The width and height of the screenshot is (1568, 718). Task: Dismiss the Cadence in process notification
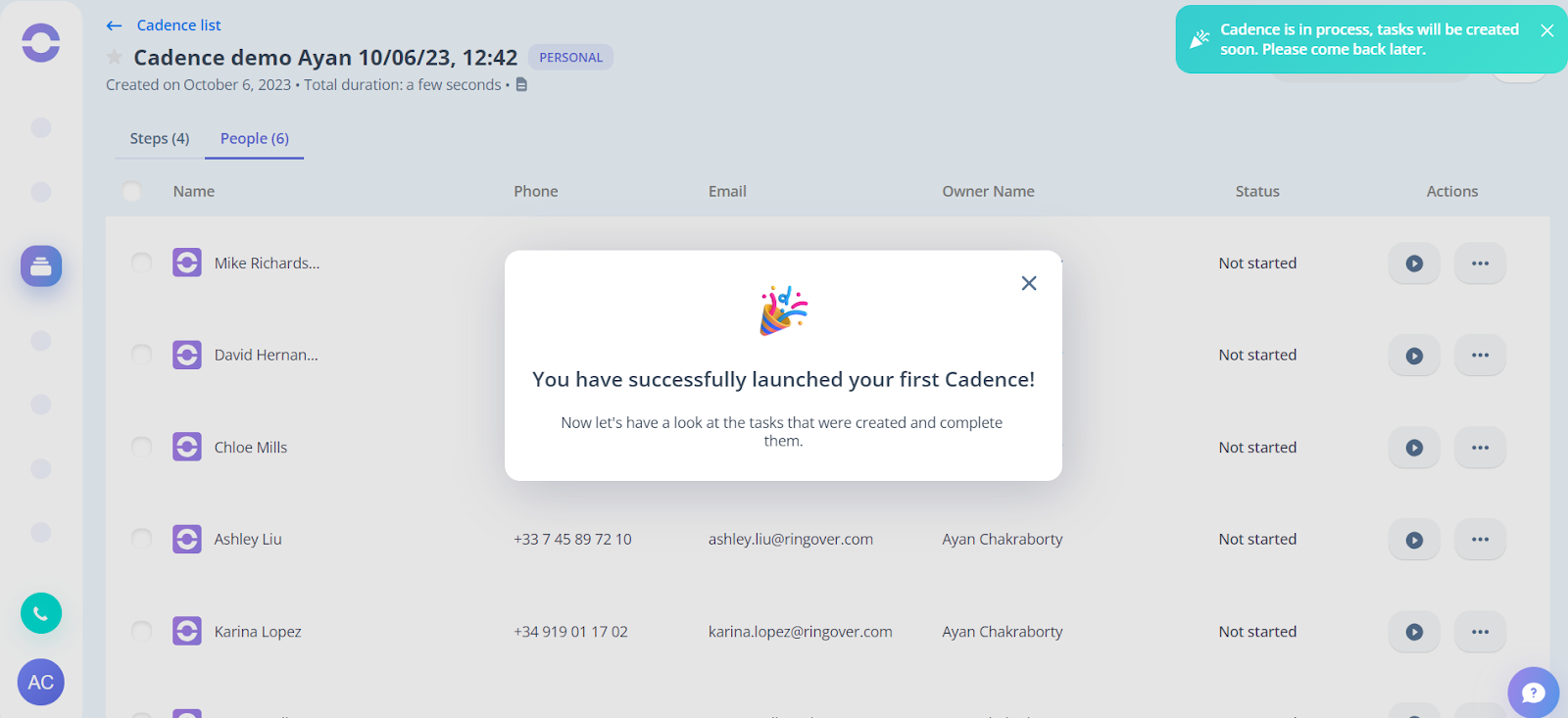coord(1547,30)
